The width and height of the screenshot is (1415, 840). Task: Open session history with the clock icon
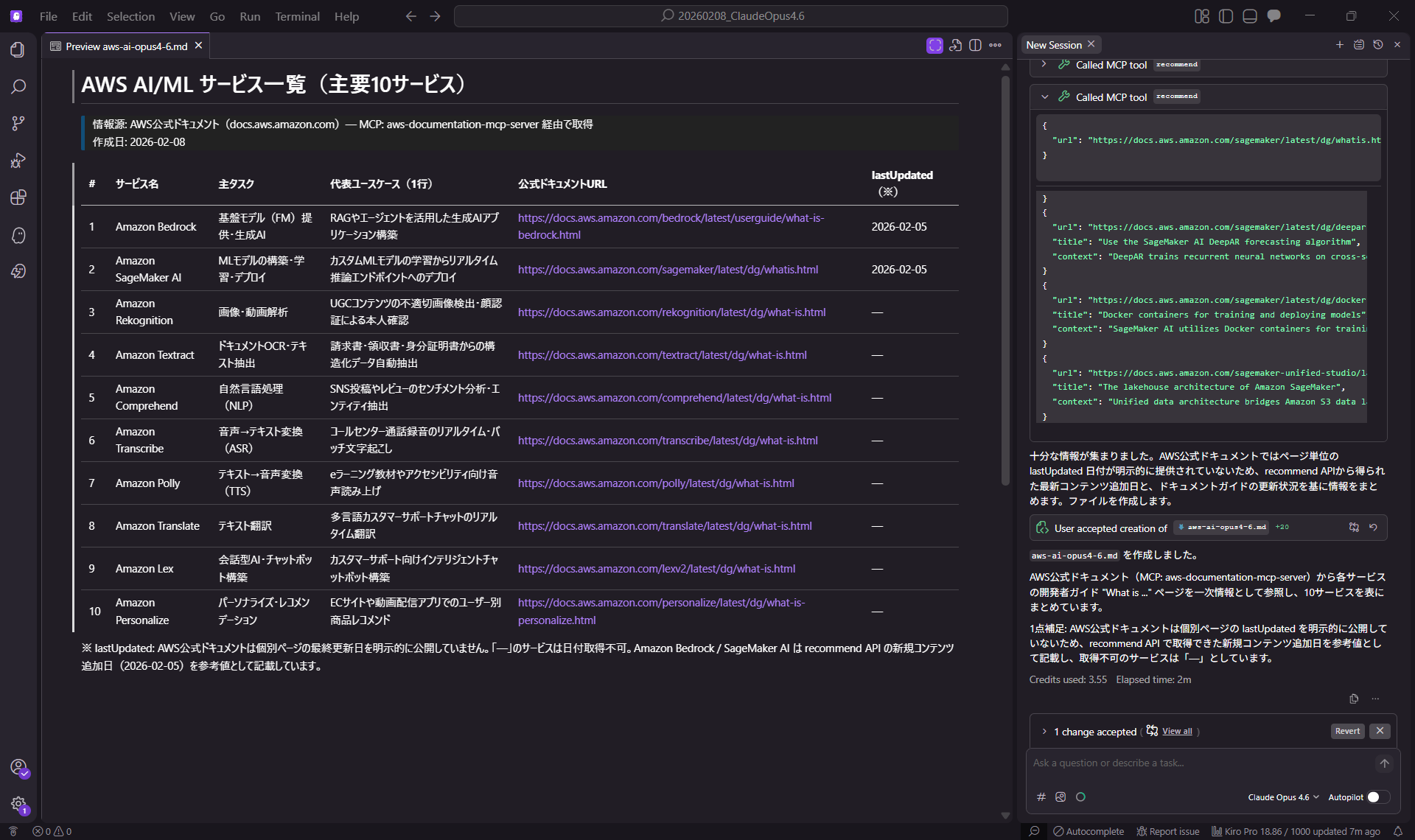[1379, 44]
